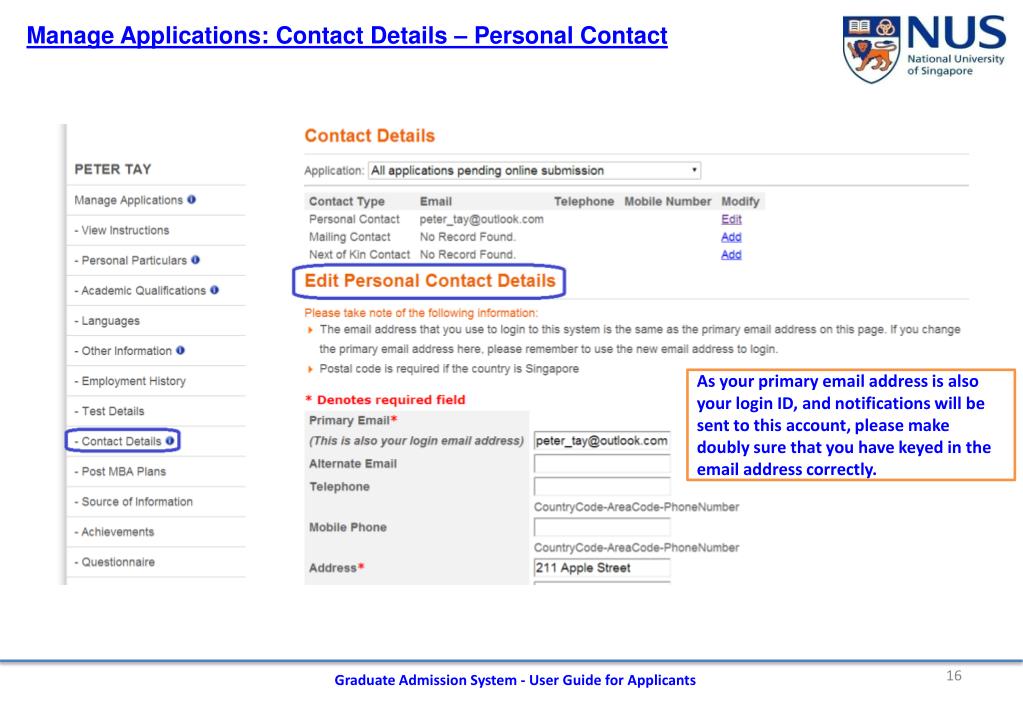Click the Alternate Email field label
This screenshot has height=708, width=1023.
(x=353, y=463)
